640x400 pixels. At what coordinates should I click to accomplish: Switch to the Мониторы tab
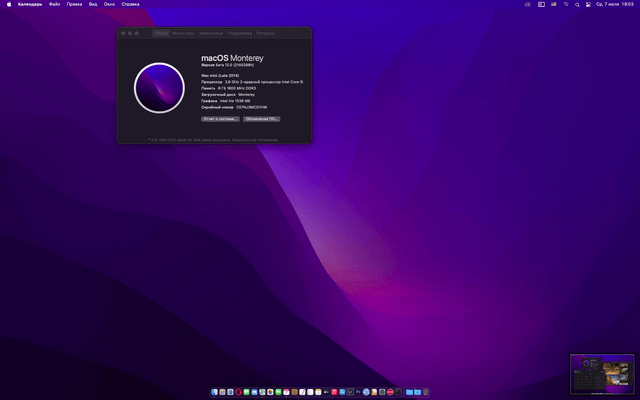click(x=183, y=33)
